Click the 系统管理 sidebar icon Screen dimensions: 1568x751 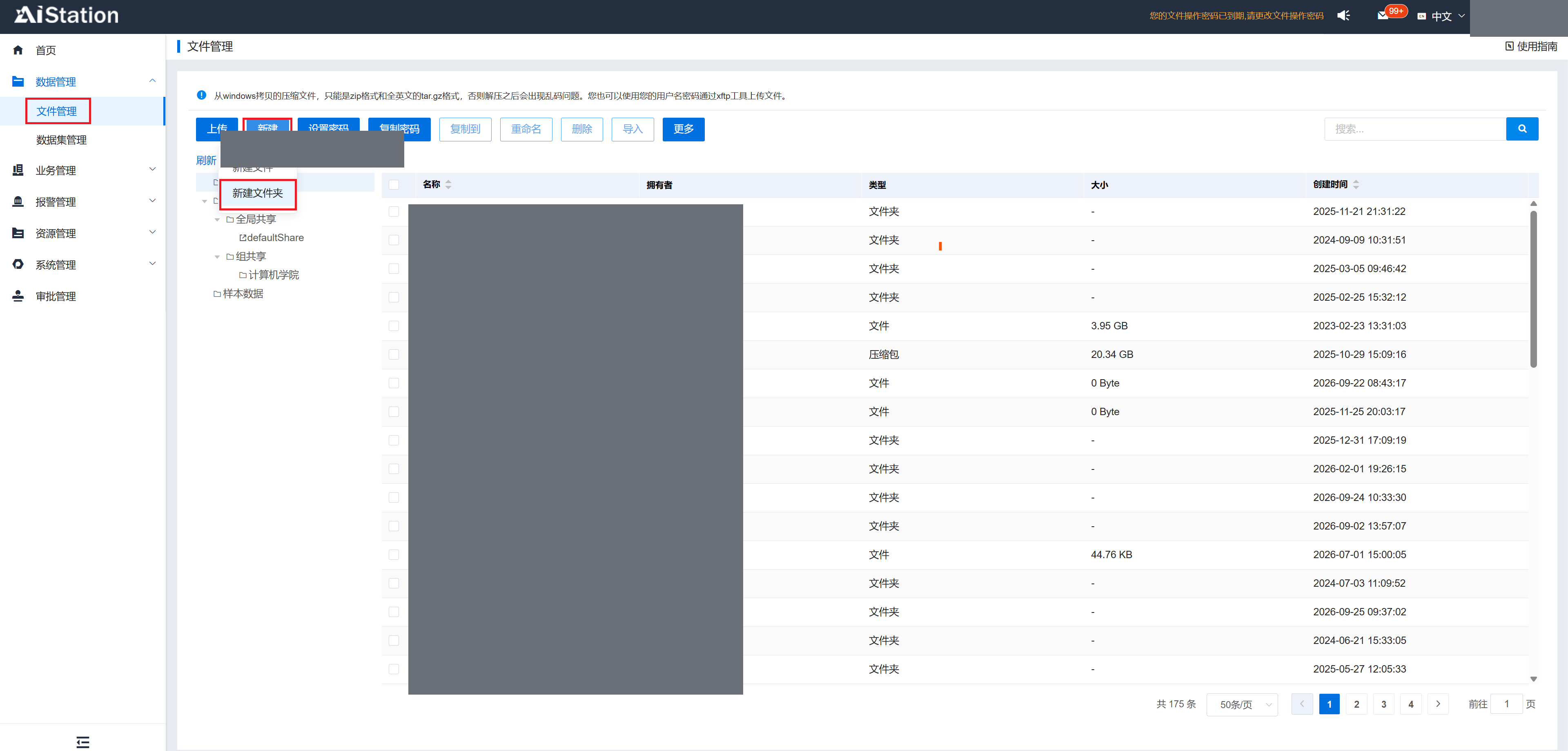tap(18, 264)
